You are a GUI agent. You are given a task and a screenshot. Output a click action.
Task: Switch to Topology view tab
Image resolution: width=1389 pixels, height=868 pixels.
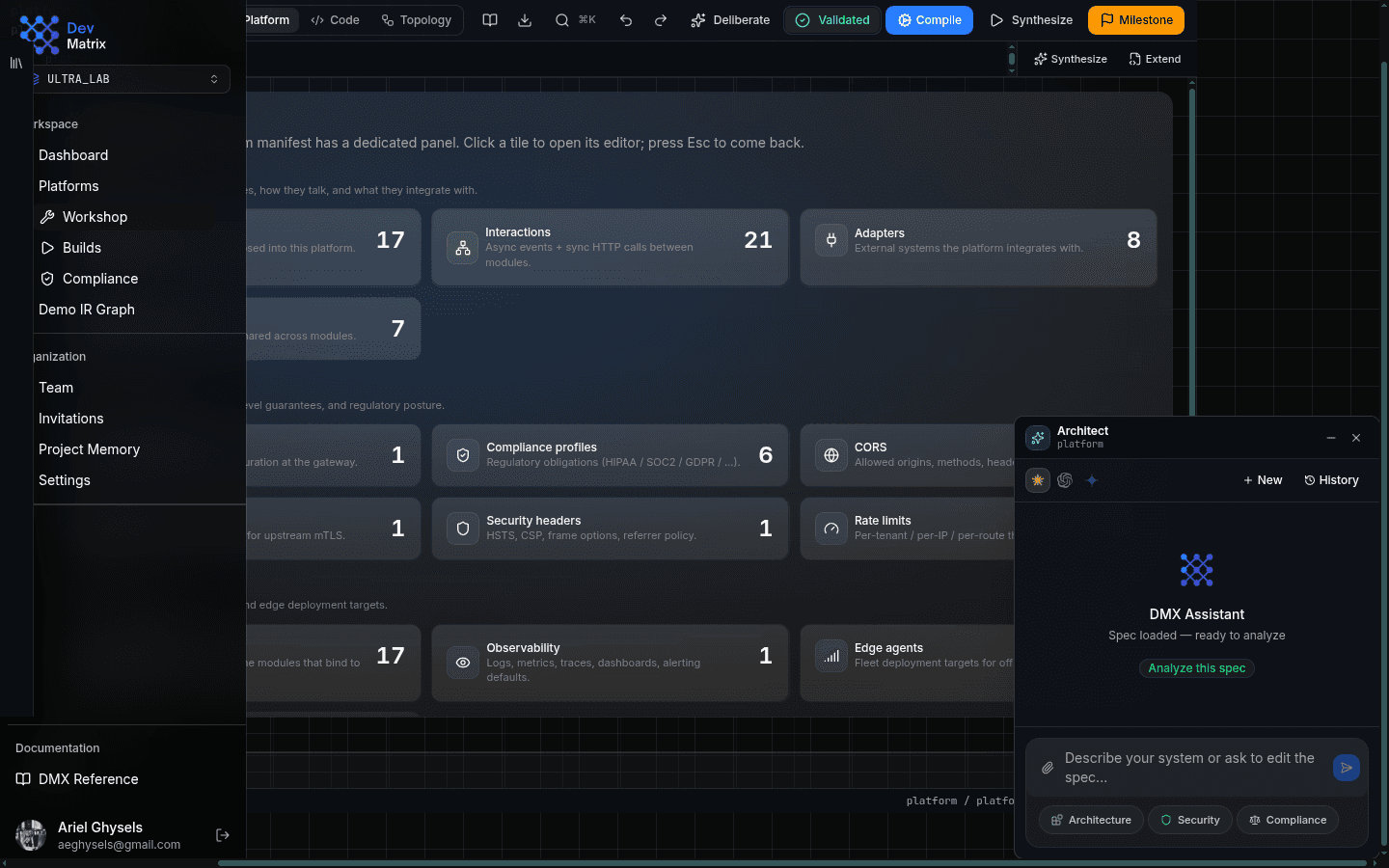pos(417,20)
